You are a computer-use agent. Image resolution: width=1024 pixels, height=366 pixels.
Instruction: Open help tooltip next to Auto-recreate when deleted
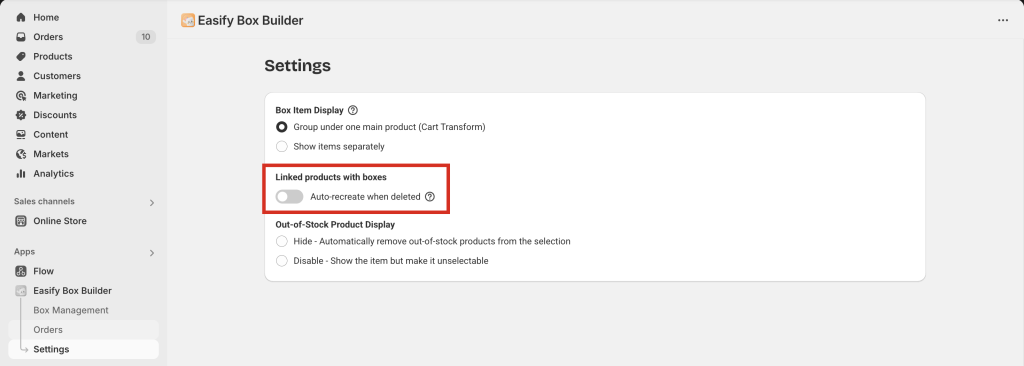(x=429, y=197)
